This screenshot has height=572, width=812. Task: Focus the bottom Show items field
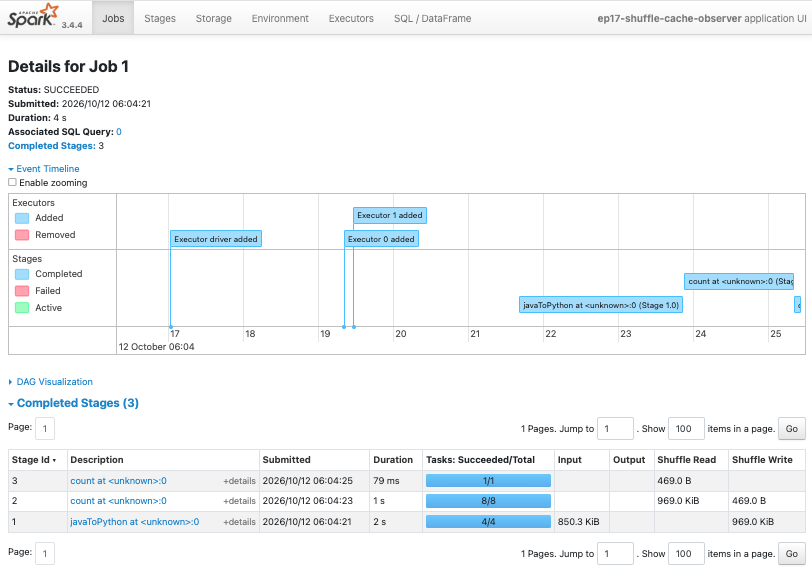tap(686, 554)
